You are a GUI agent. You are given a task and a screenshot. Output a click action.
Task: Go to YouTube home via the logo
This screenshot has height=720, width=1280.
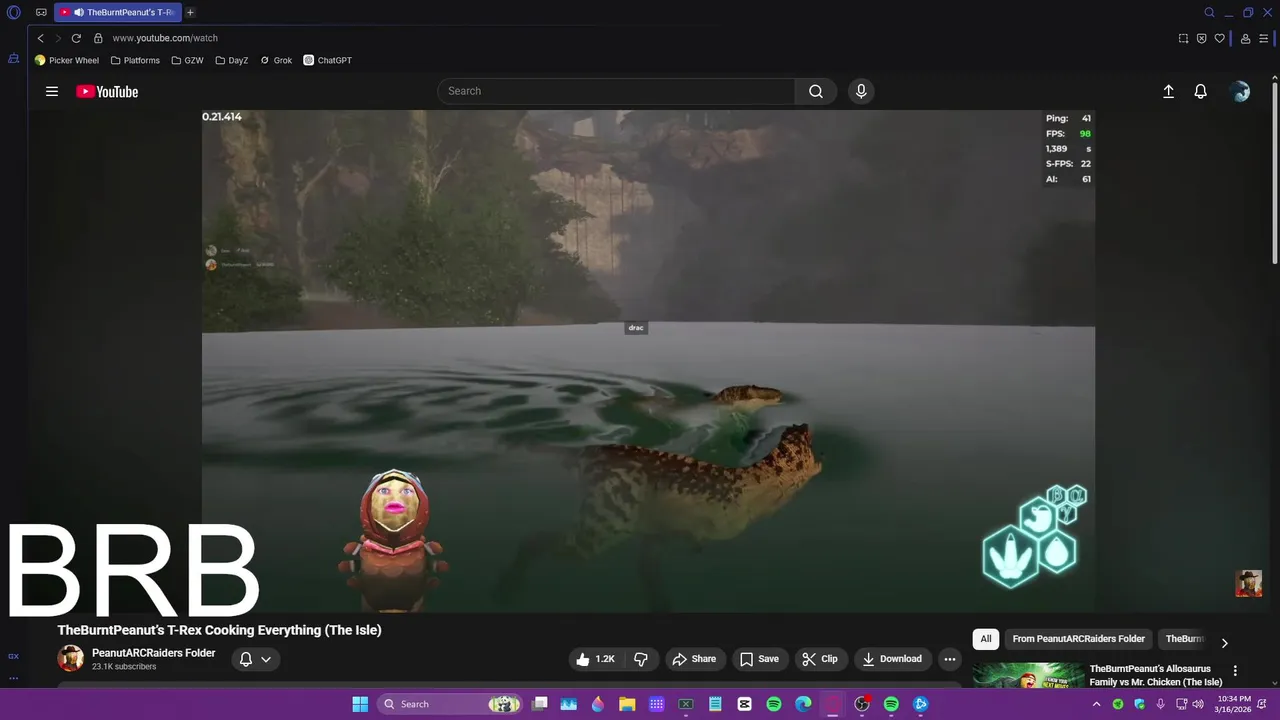[107, 91]
